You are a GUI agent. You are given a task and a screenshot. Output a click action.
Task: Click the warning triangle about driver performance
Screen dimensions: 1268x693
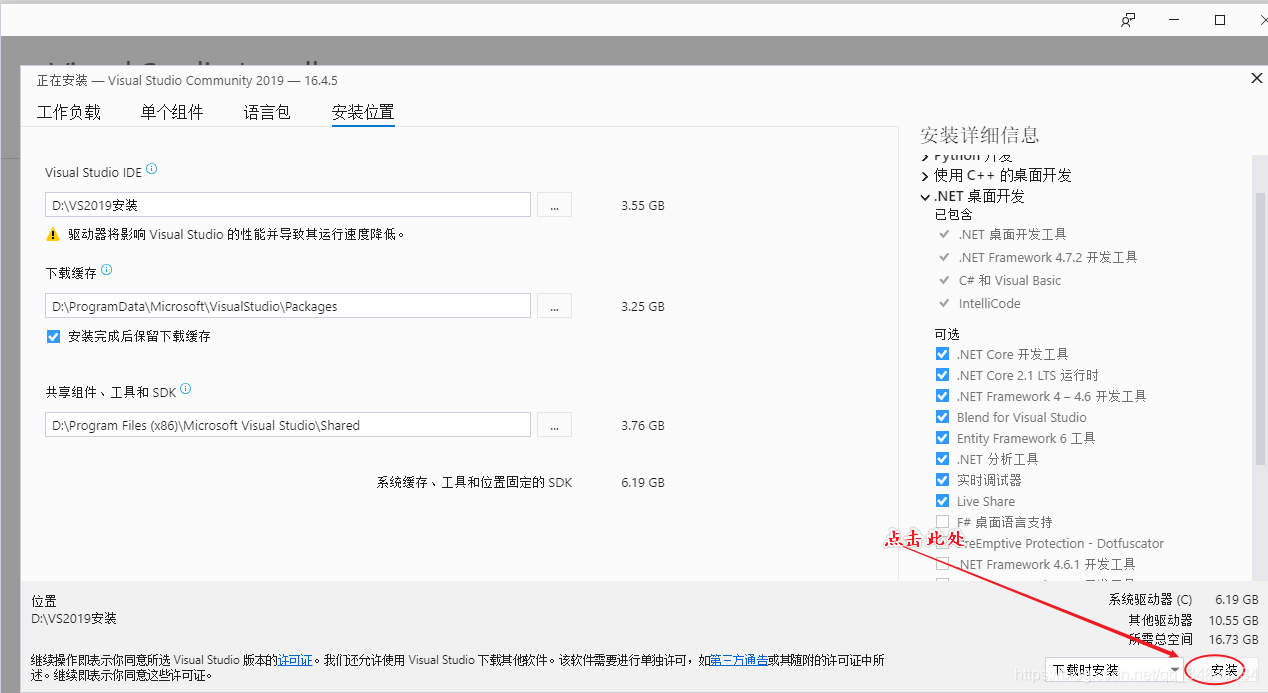coord(53,233)
